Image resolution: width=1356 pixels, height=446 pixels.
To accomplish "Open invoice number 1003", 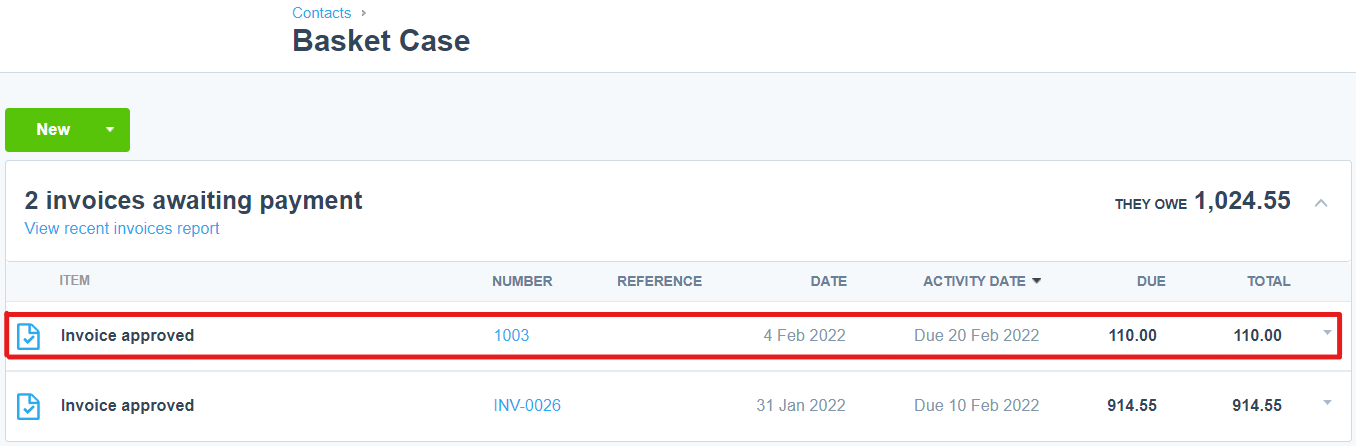I will click(512, 336).
